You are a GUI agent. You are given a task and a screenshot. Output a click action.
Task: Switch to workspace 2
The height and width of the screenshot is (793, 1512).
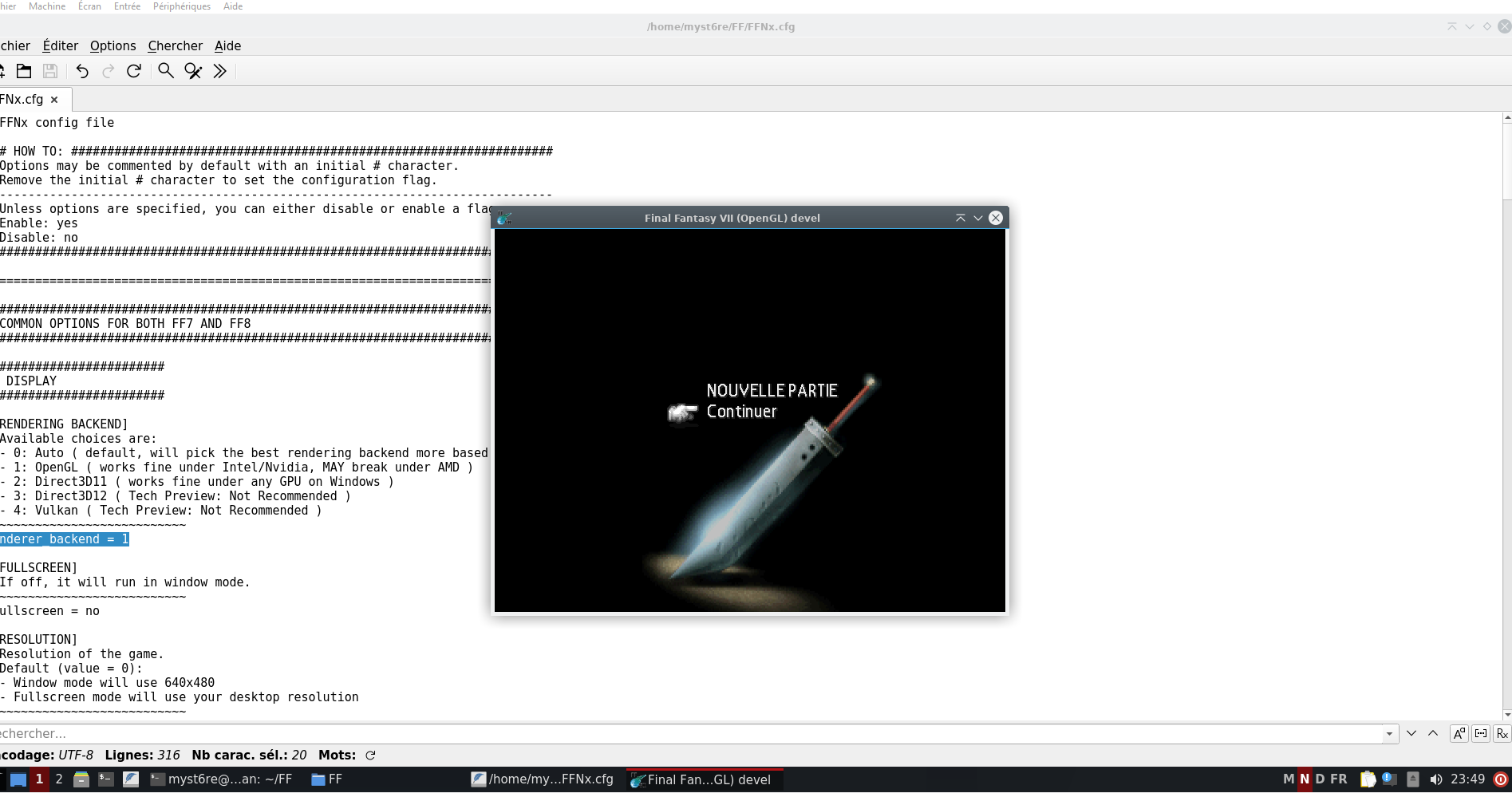click(x=59, y=779)
